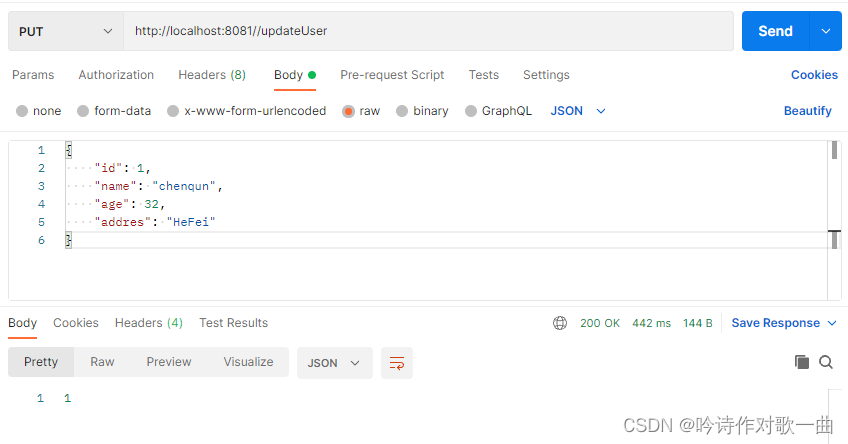Open the Pre-request Script tab
Screen dimensions: 848x444
(392, 75)
